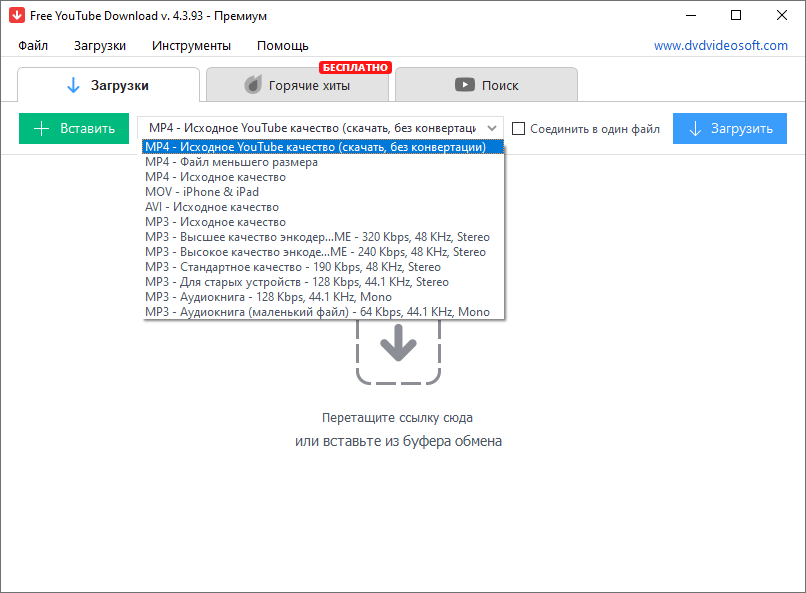Choose MOV - iPhone & iPad format
This screenshot has height=593, width=806.
(x=201, y=192)
